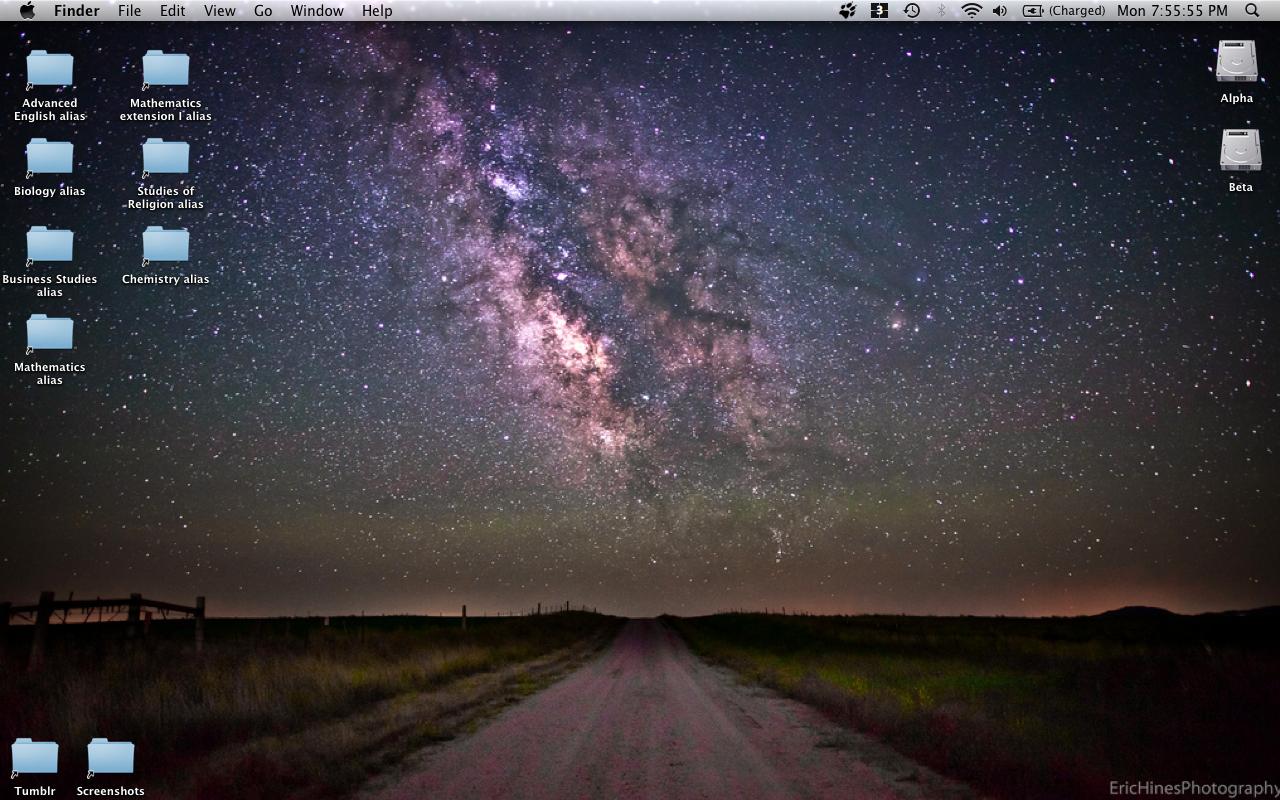
Task: Select the Chemistry alias folder
Action: pos(166,245)
